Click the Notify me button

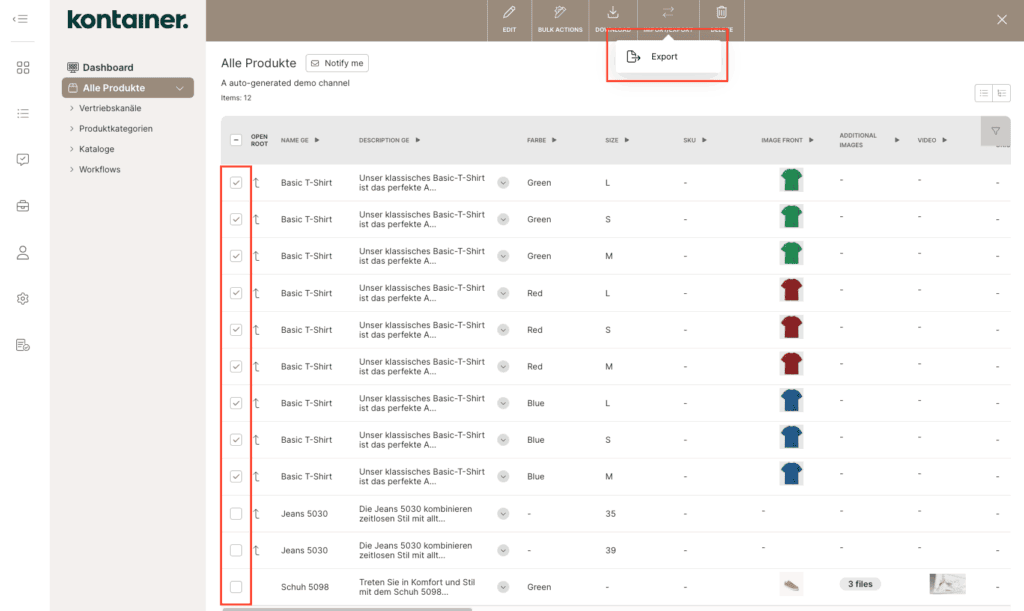pos(337,63)
